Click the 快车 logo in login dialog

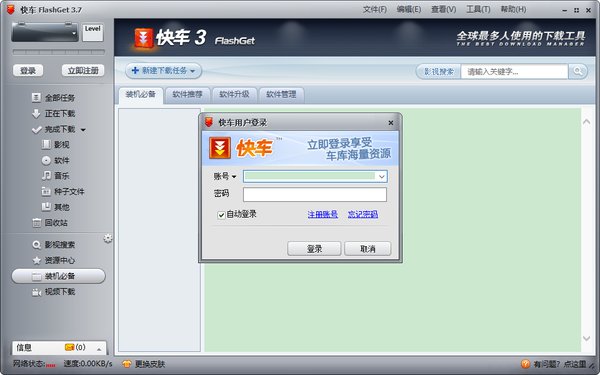coord(241,148)
